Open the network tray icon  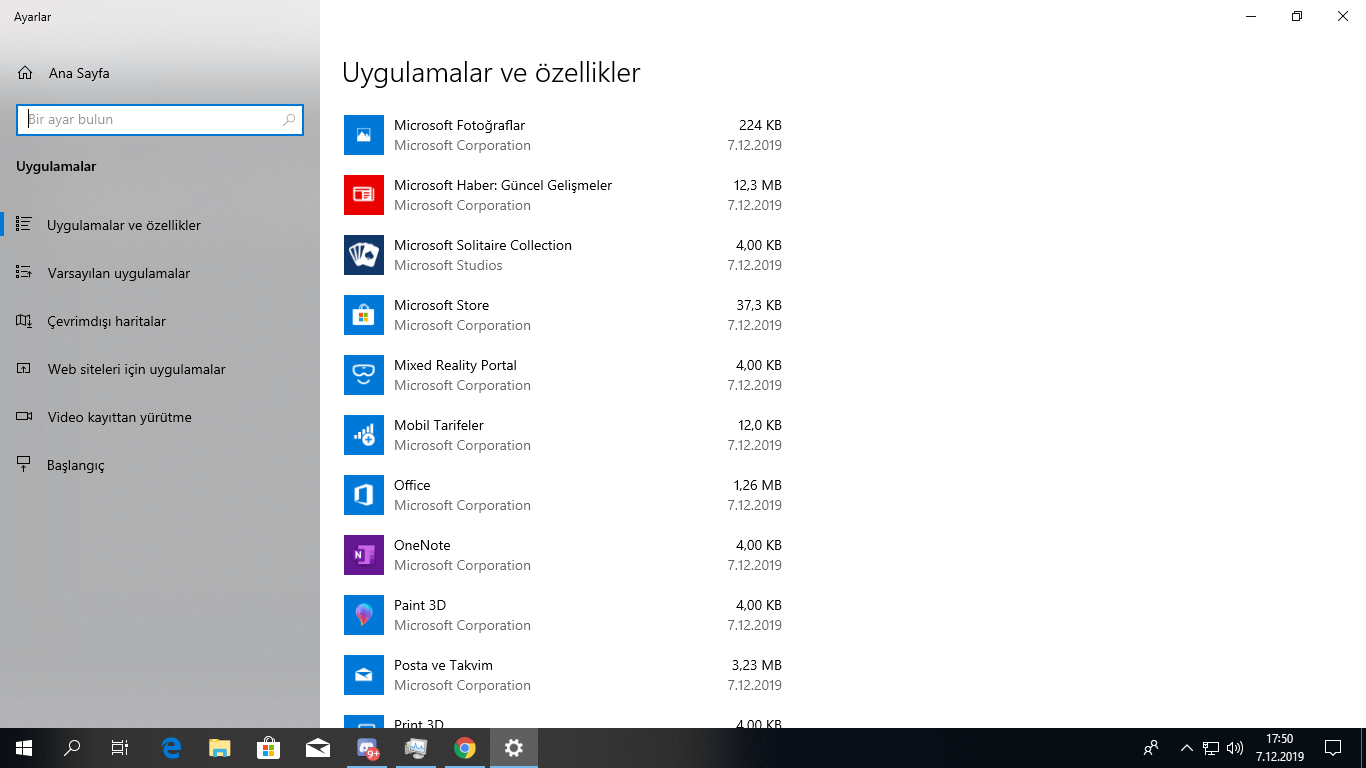click(1211, 748)
